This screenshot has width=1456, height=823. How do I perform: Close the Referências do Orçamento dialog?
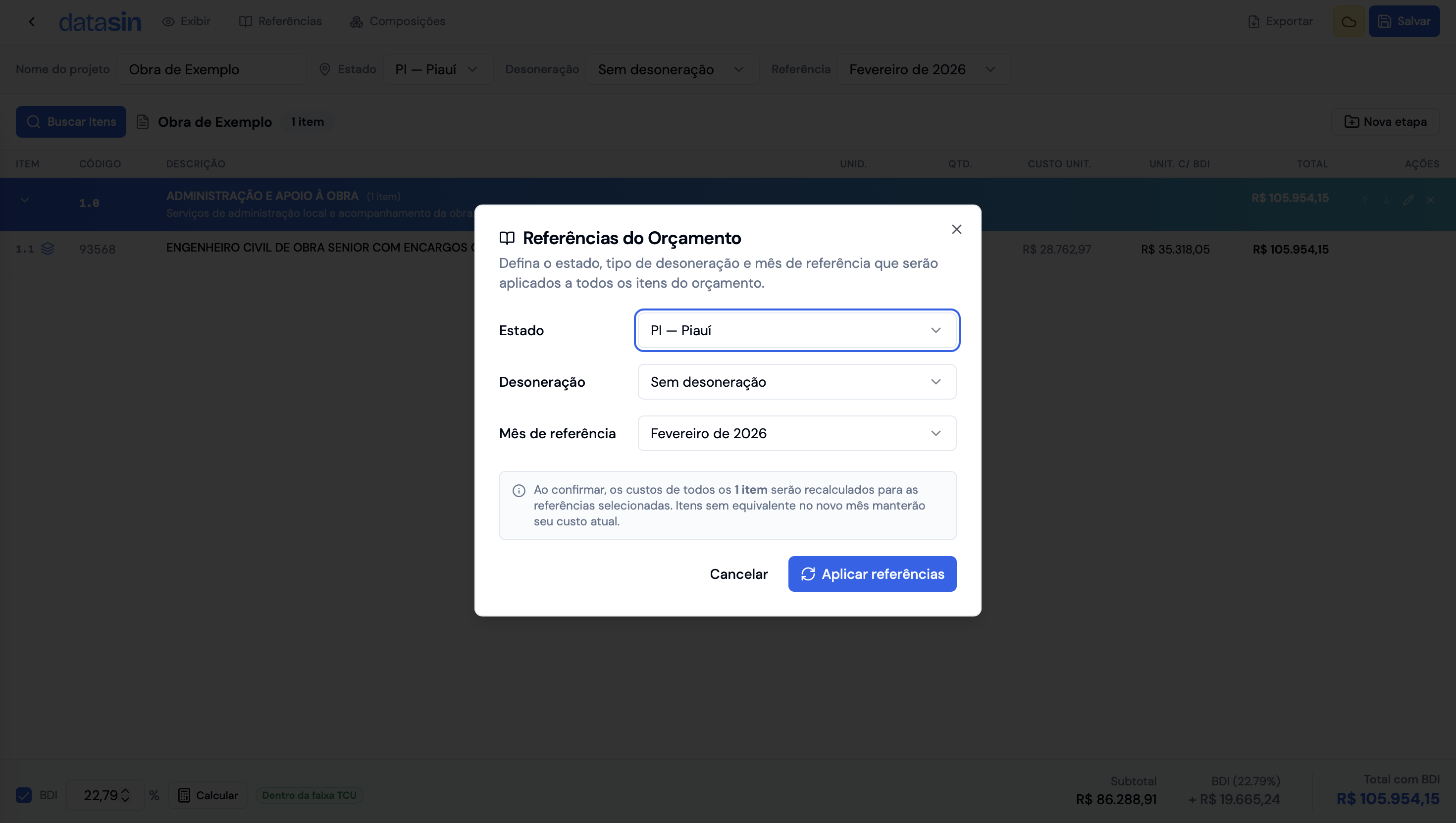pyautogui.click(x=956, y=229)
